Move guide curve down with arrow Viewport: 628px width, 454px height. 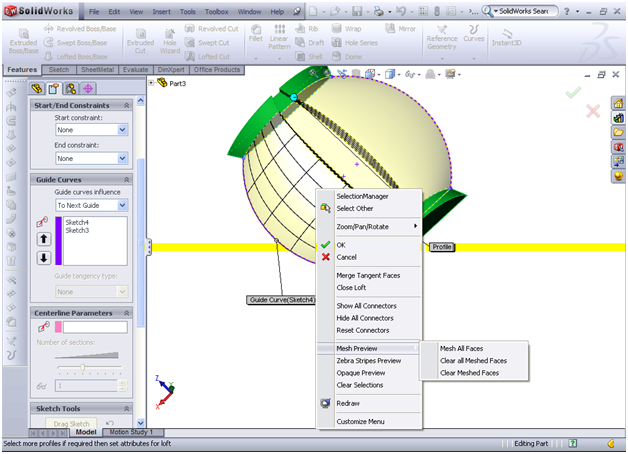click(x=44, y=257)
